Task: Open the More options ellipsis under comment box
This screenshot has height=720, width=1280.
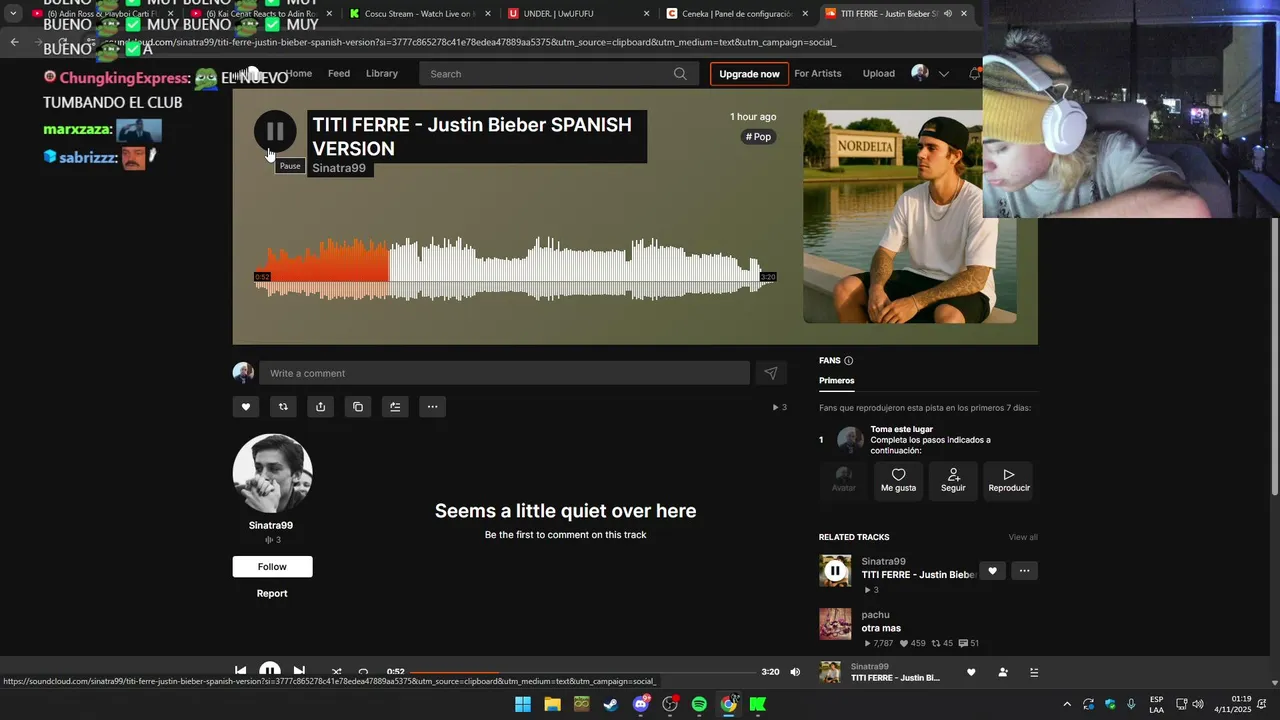Action: 432,407
